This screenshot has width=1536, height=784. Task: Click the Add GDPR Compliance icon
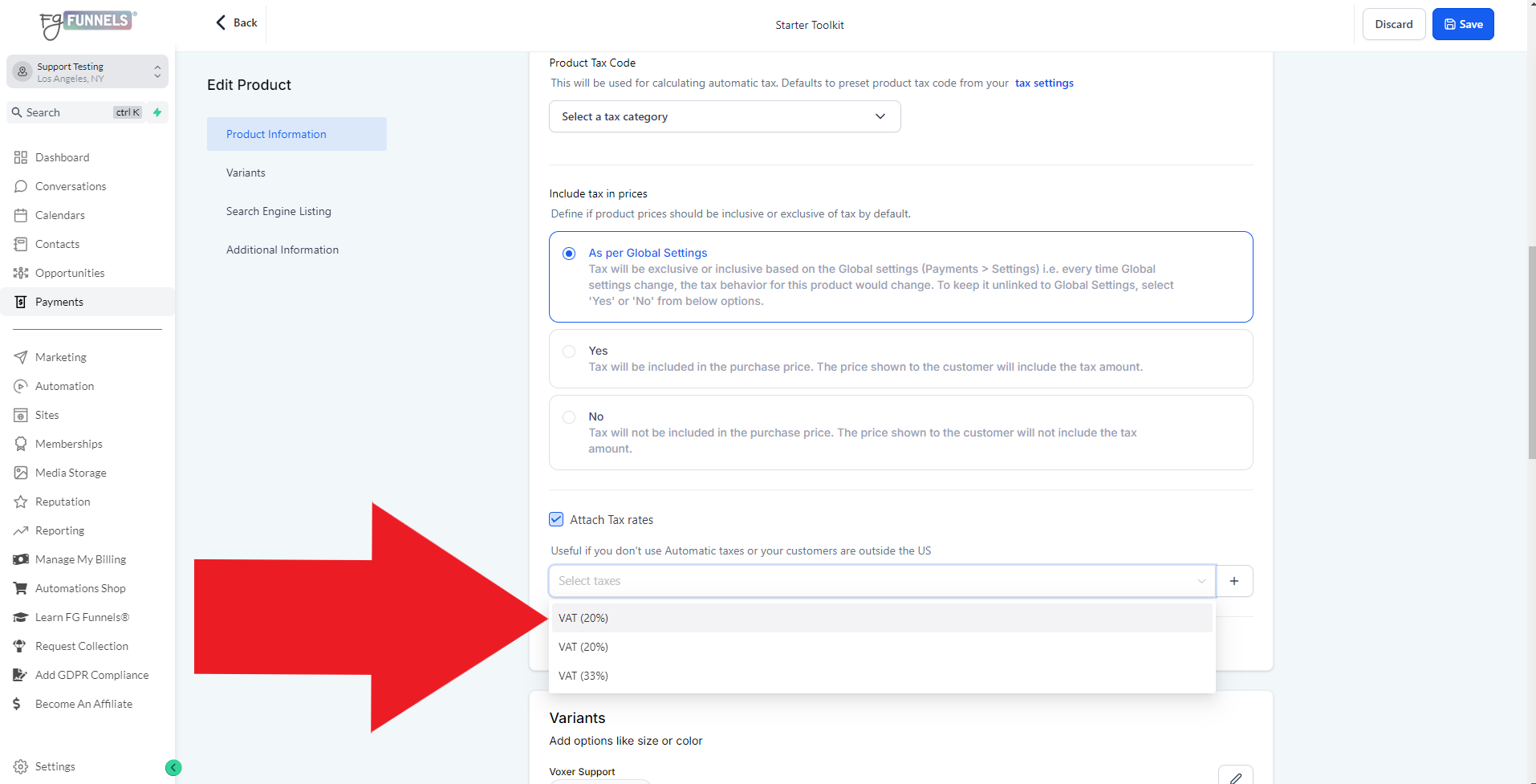20,675
